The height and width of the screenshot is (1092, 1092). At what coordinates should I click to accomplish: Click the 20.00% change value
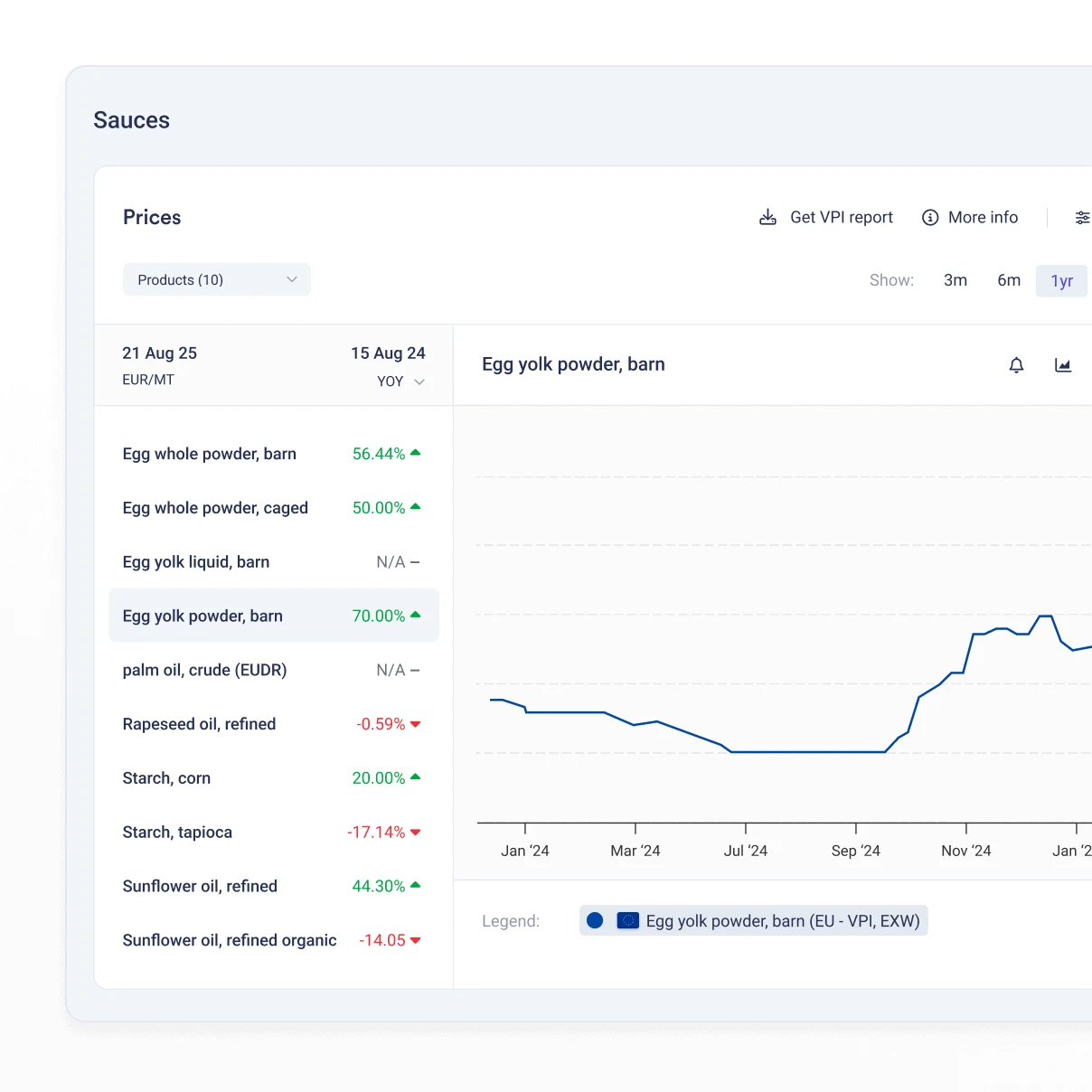[x=379, y=778]
